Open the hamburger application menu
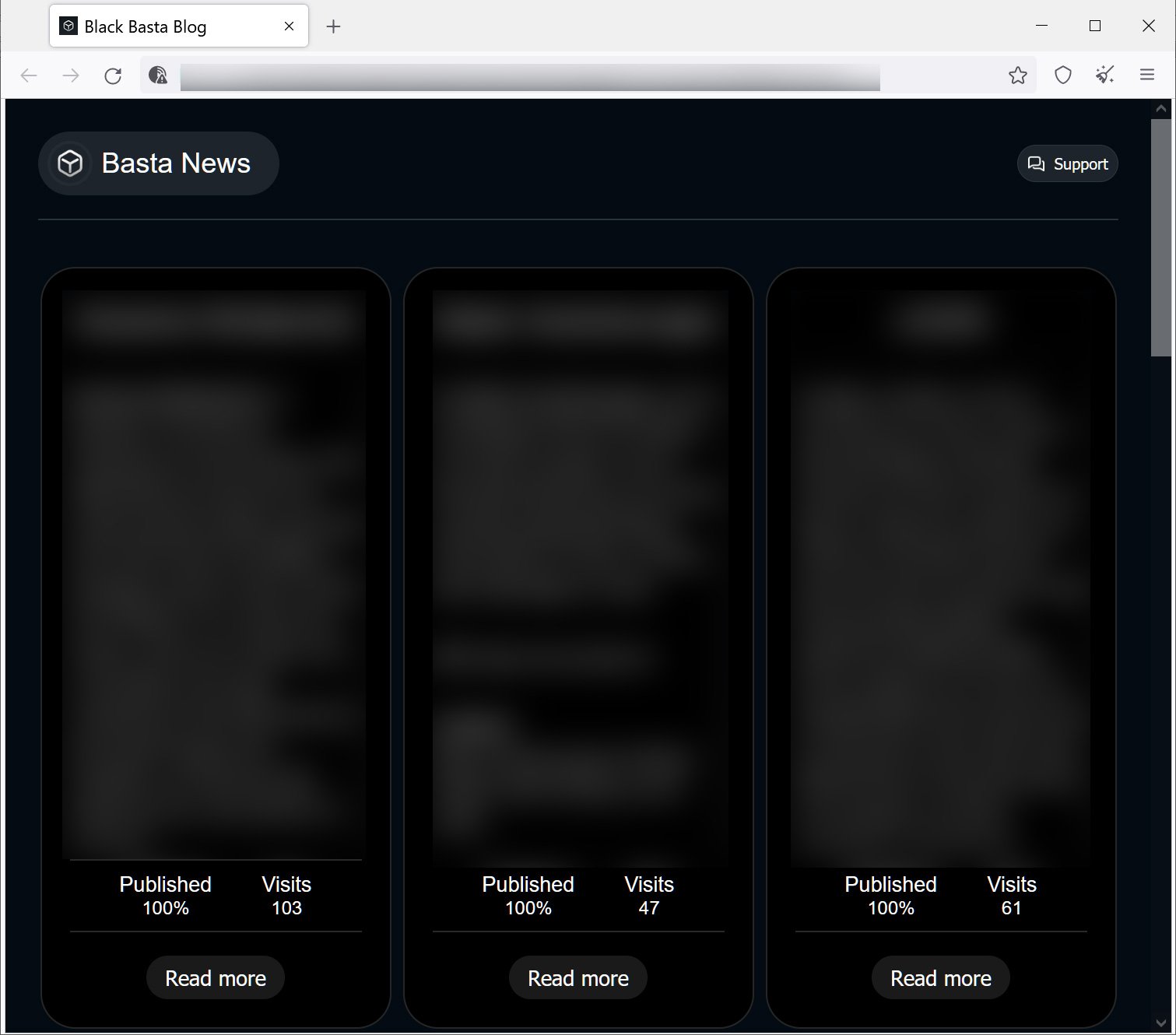The height and width of the screenshot is (1035, 1176). point(1147,75)
